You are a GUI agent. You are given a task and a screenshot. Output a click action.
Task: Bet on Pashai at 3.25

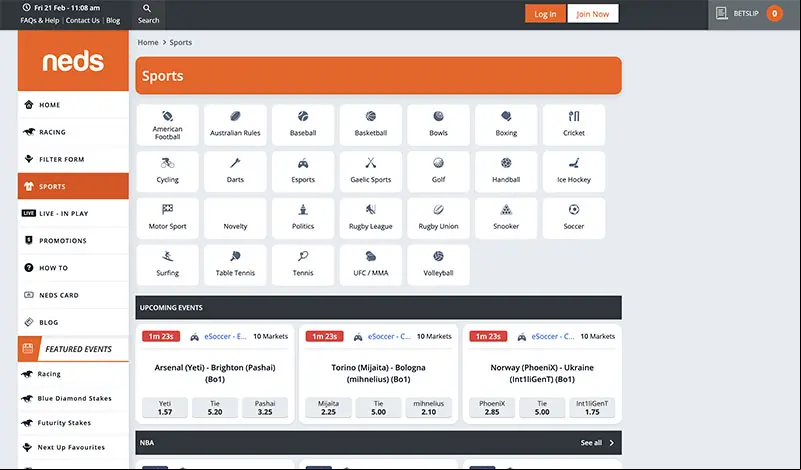tap(265, 408)
